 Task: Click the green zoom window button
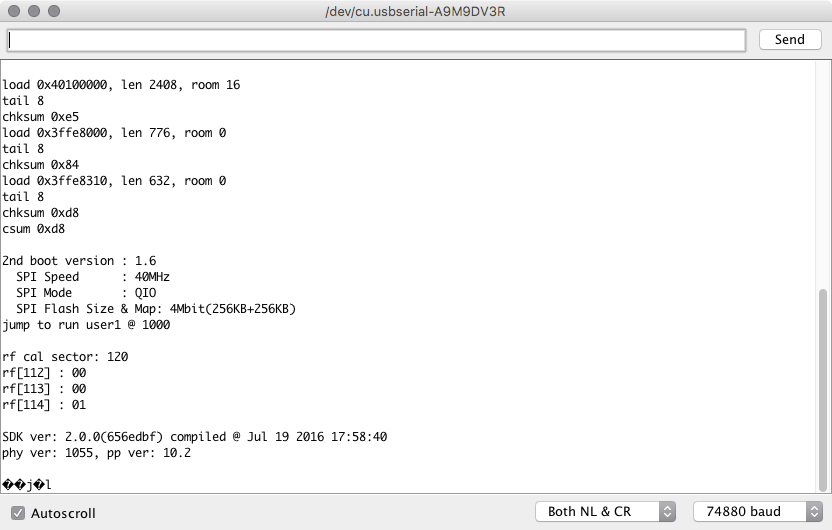(x=53, y=12)
